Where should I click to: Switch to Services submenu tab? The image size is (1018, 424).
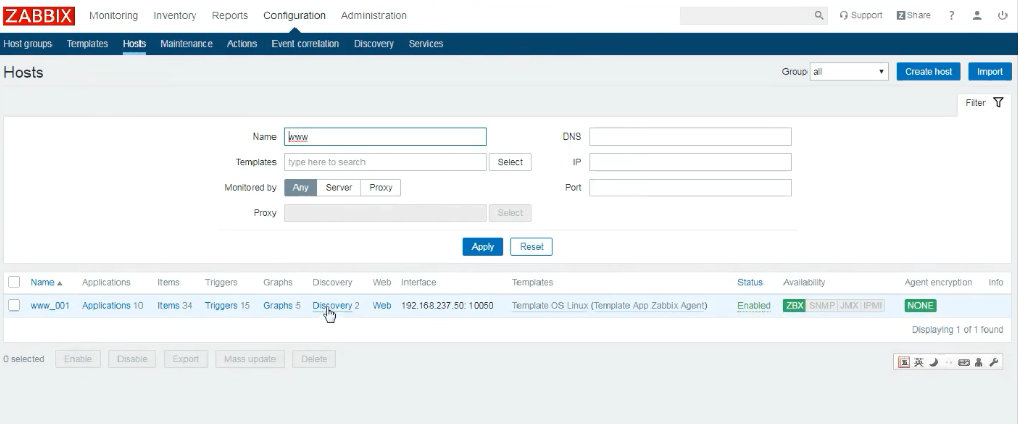pyautogui.click(x=426, y=44)
